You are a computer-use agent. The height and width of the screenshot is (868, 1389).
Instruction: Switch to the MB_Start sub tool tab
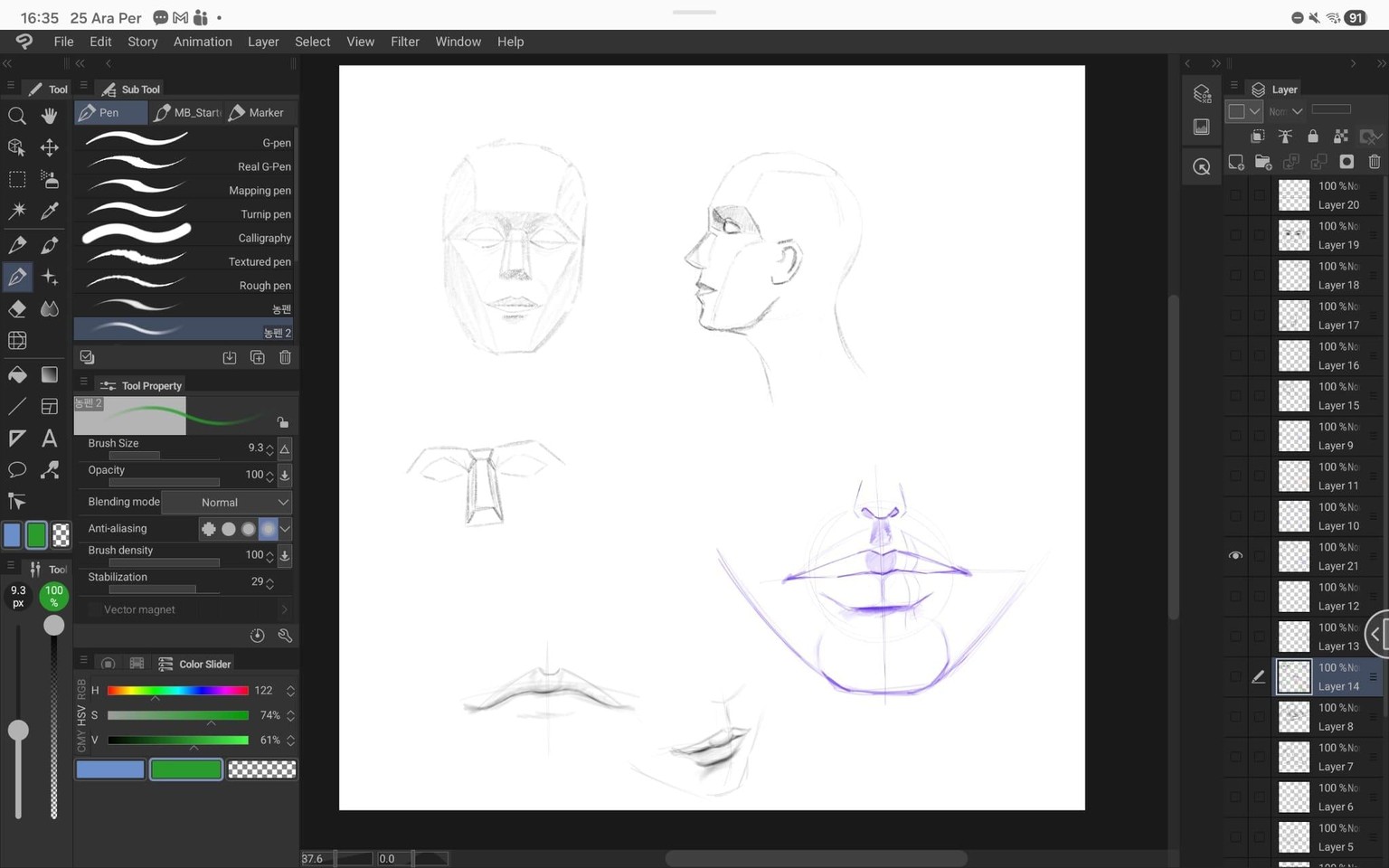click(x=187, y=113)
